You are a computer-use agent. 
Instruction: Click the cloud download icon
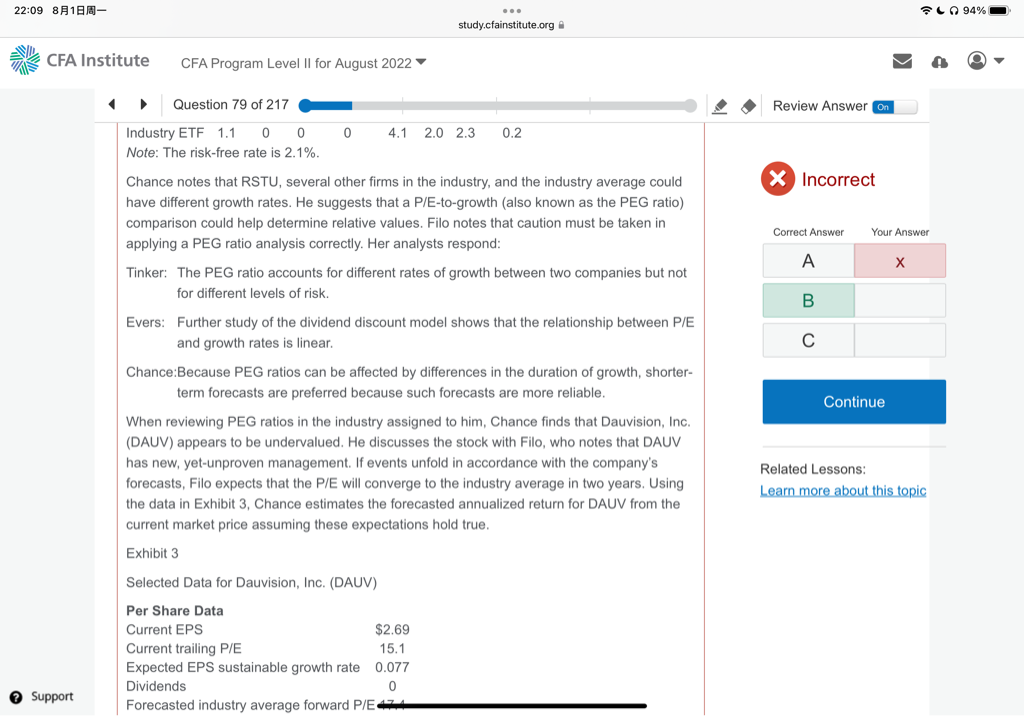939,62
